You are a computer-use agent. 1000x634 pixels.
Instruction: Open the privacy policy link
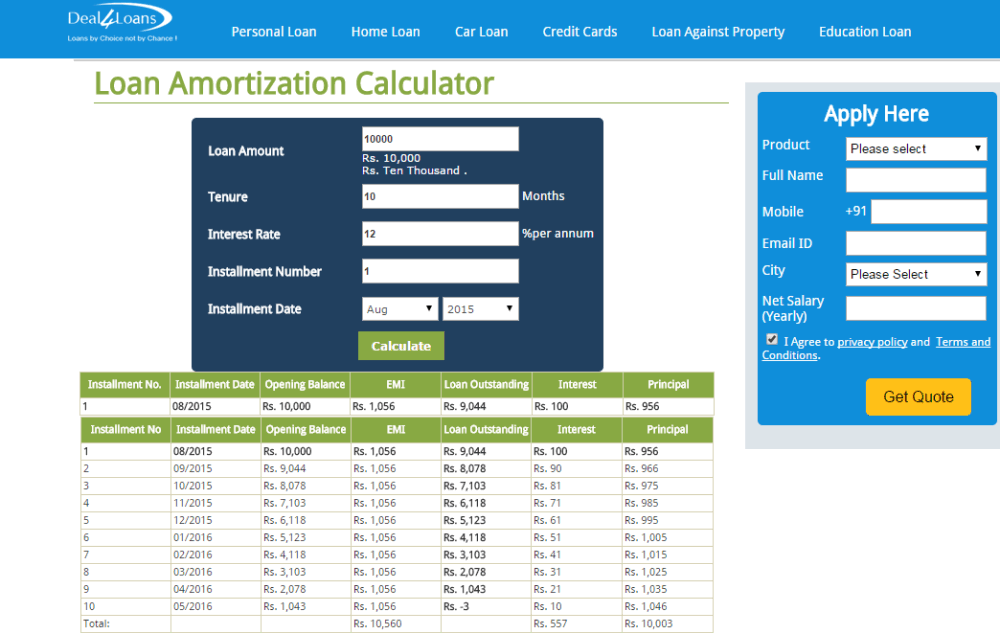click(x=872, y=343)
